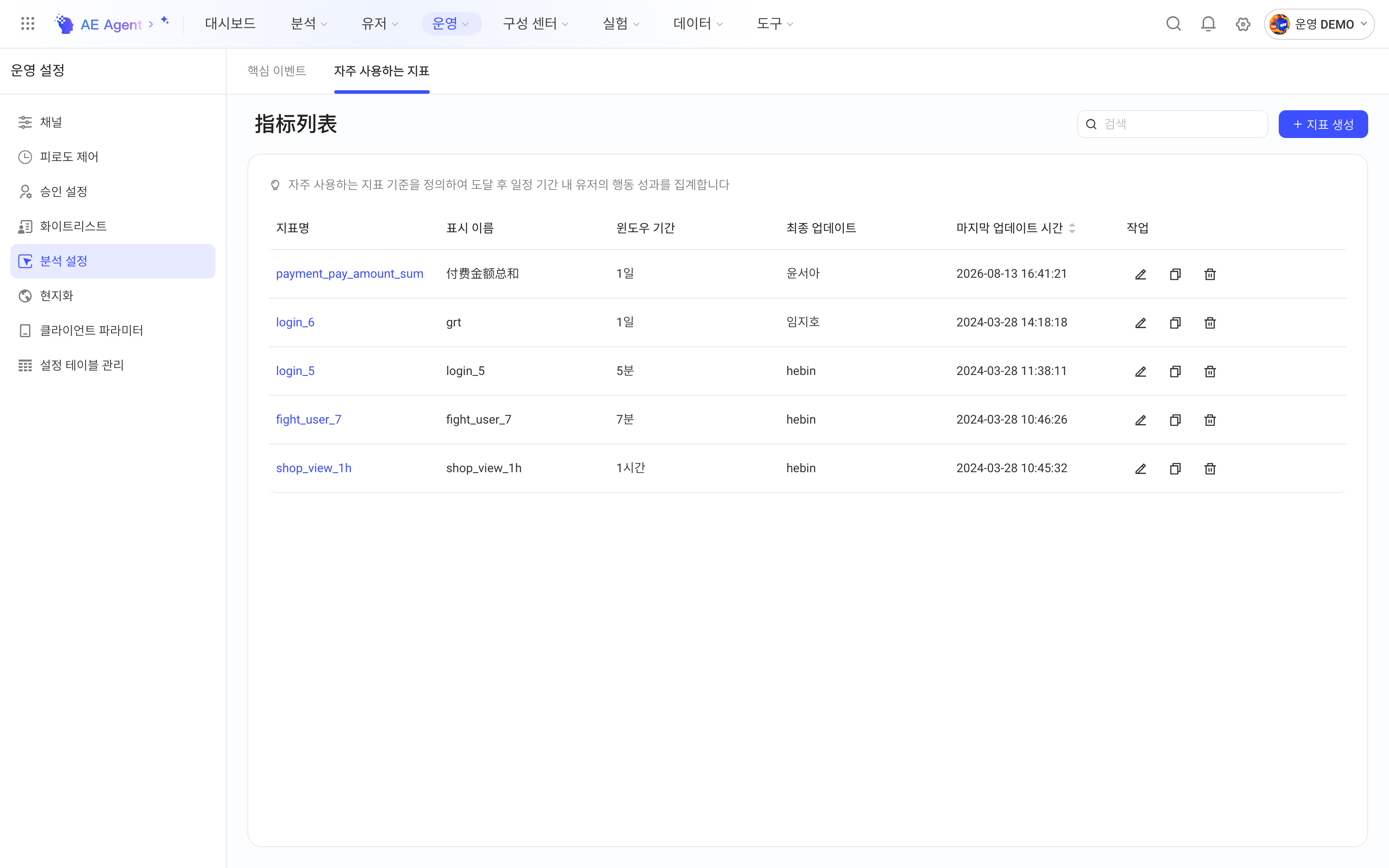1389x868 pixels.
Task: Delete the login_5 metric
Action: pyautogui.click(x=1210, y=372)
